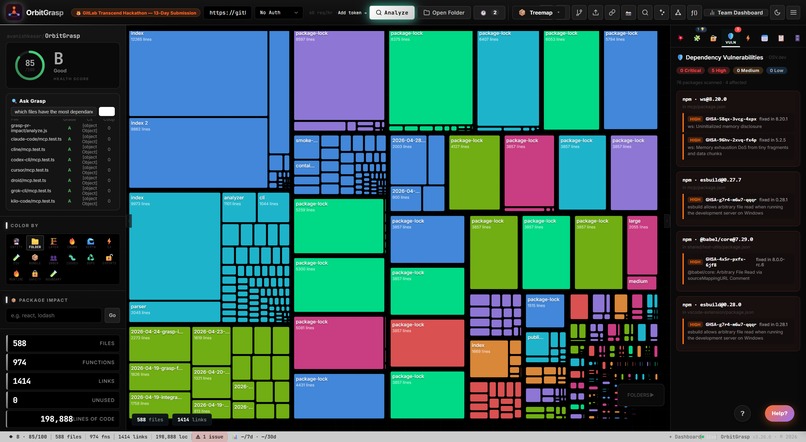The height and width of the screenshot is (442, 806).
Task: Open the orange padlock tab in right panel
Action: (x=713, y=38)
